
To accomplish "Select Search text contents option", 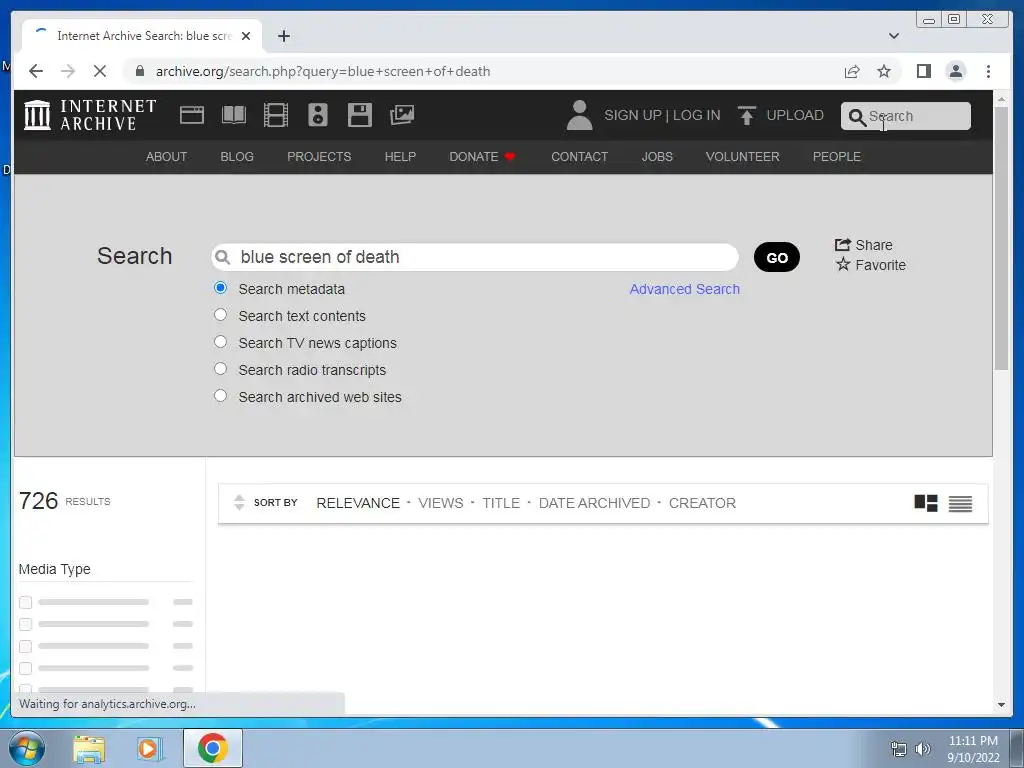I will click(221, 315).
